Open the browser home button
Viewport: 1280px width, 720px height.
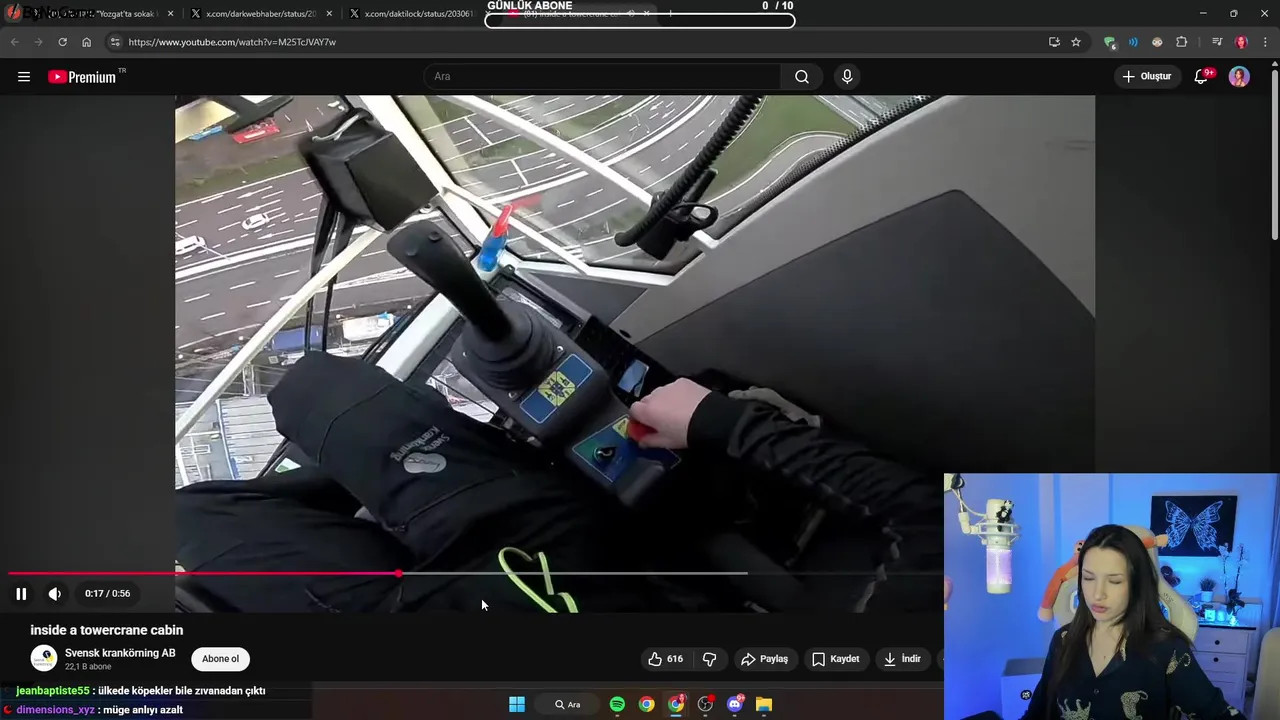[x=86, y=42]
